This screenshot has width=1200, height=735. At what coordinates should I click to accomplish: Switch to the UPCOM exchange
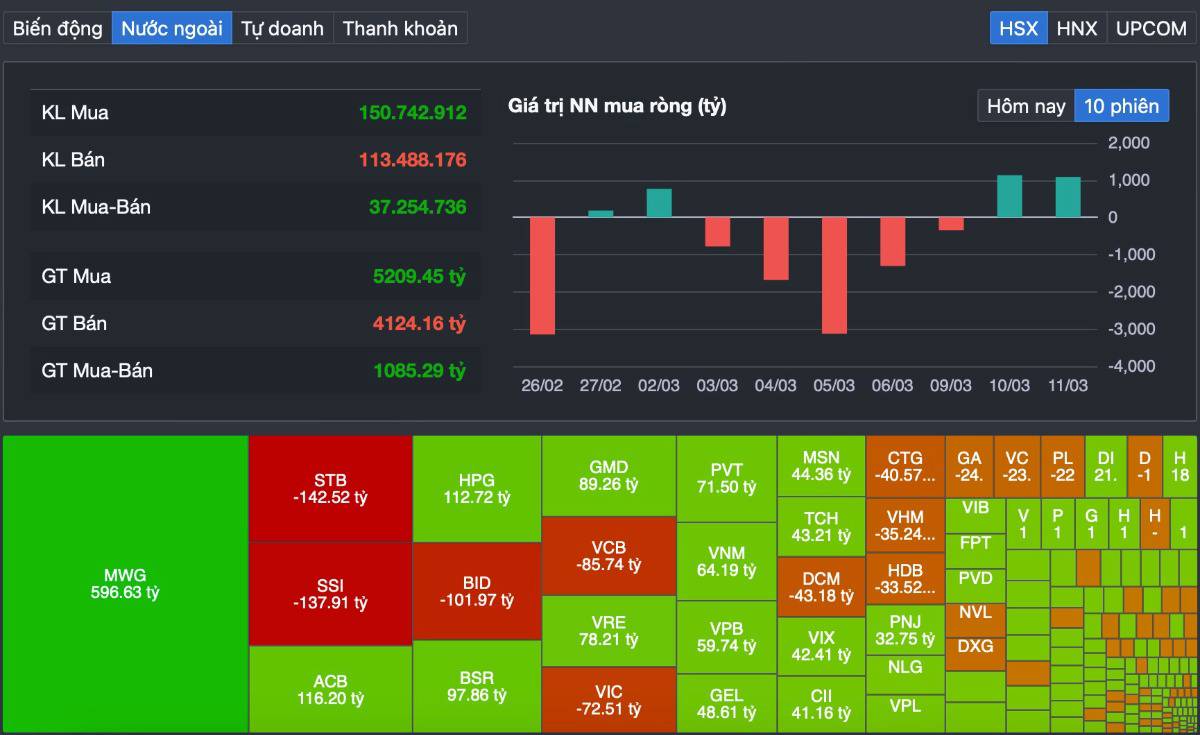click(1151, 28)
